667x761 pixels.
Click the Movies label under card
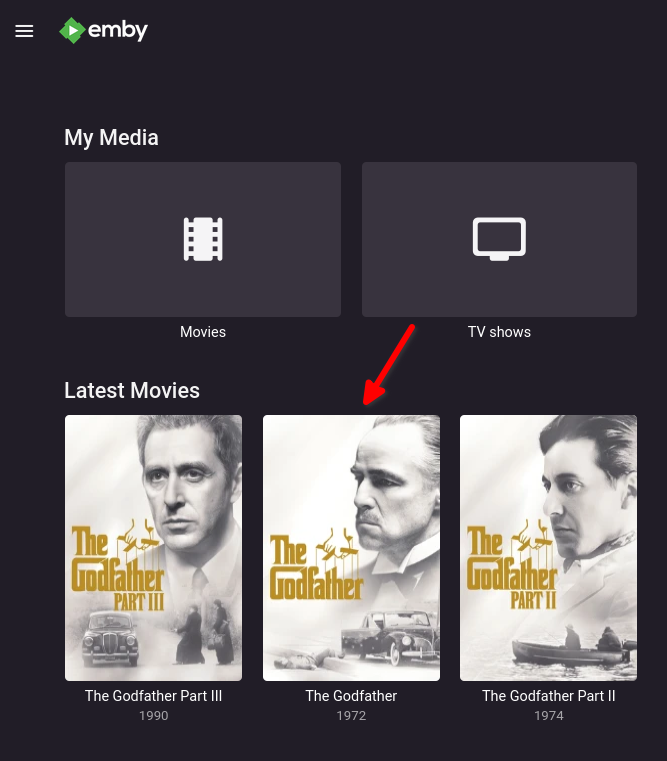(x=203, y=332)
